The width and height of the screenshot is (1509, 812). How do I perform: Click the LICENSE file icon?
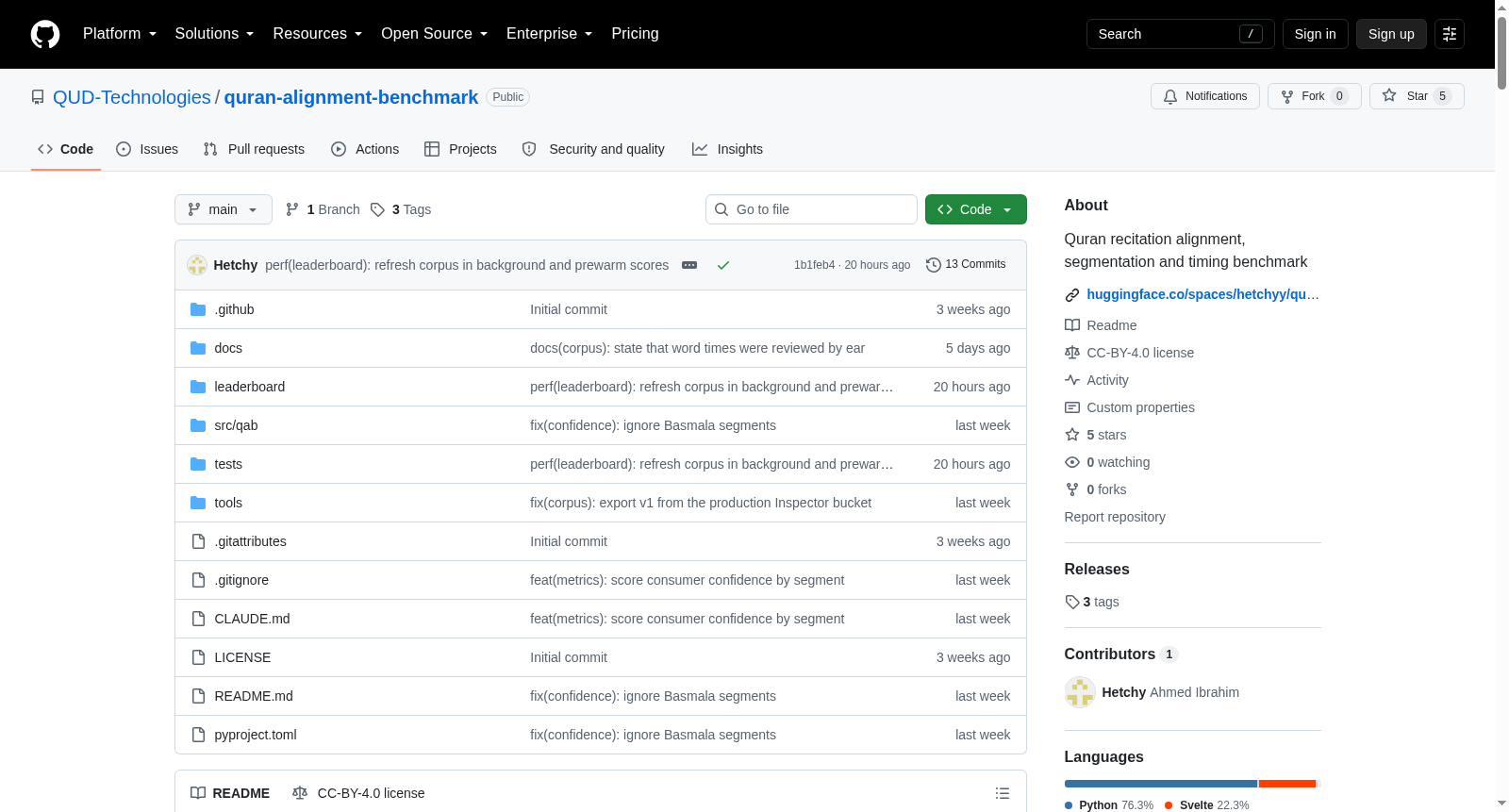pos(198,657)
